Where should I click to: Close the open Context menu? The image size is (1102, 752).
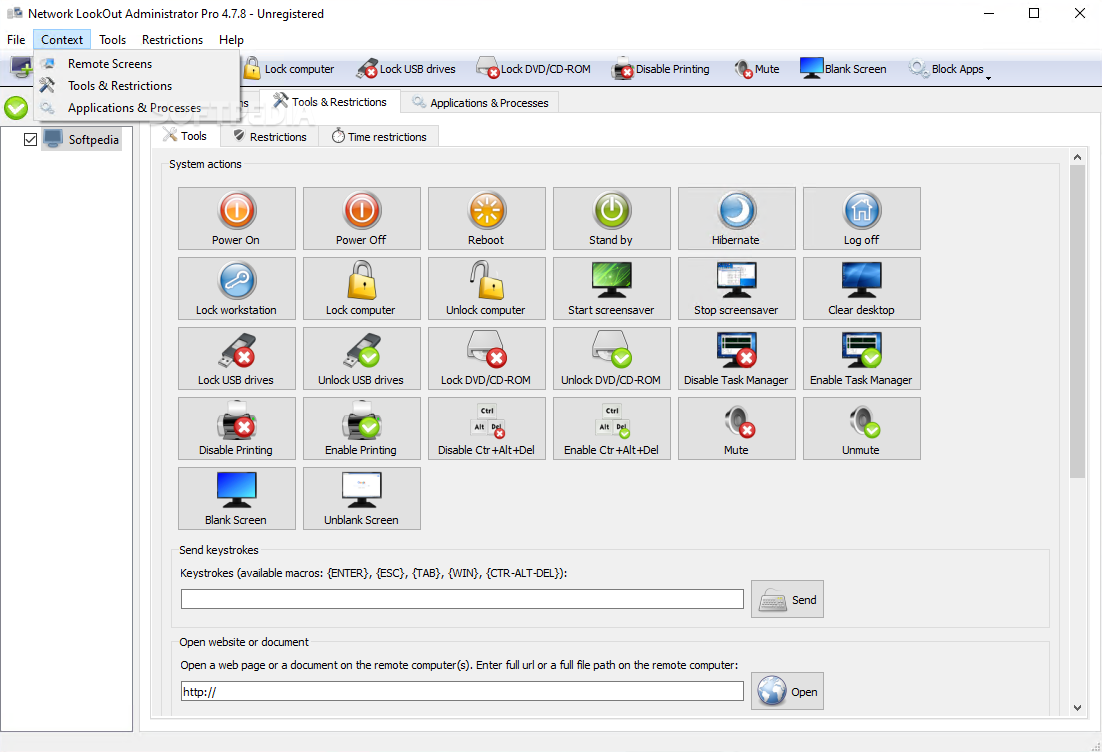(x=62, y=39)
